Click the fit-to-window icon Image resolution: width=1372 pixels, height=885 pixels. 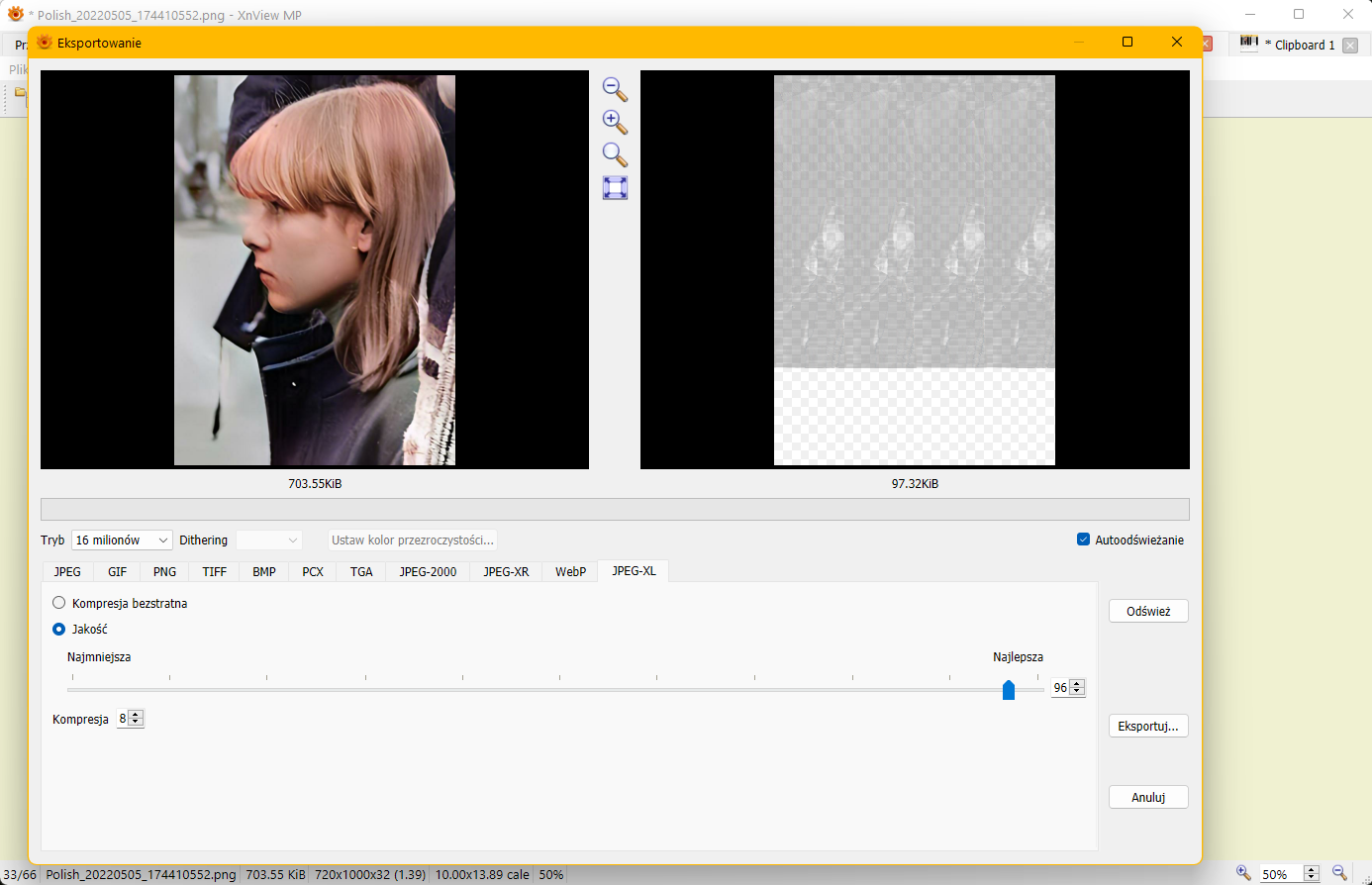coord(615,188)
